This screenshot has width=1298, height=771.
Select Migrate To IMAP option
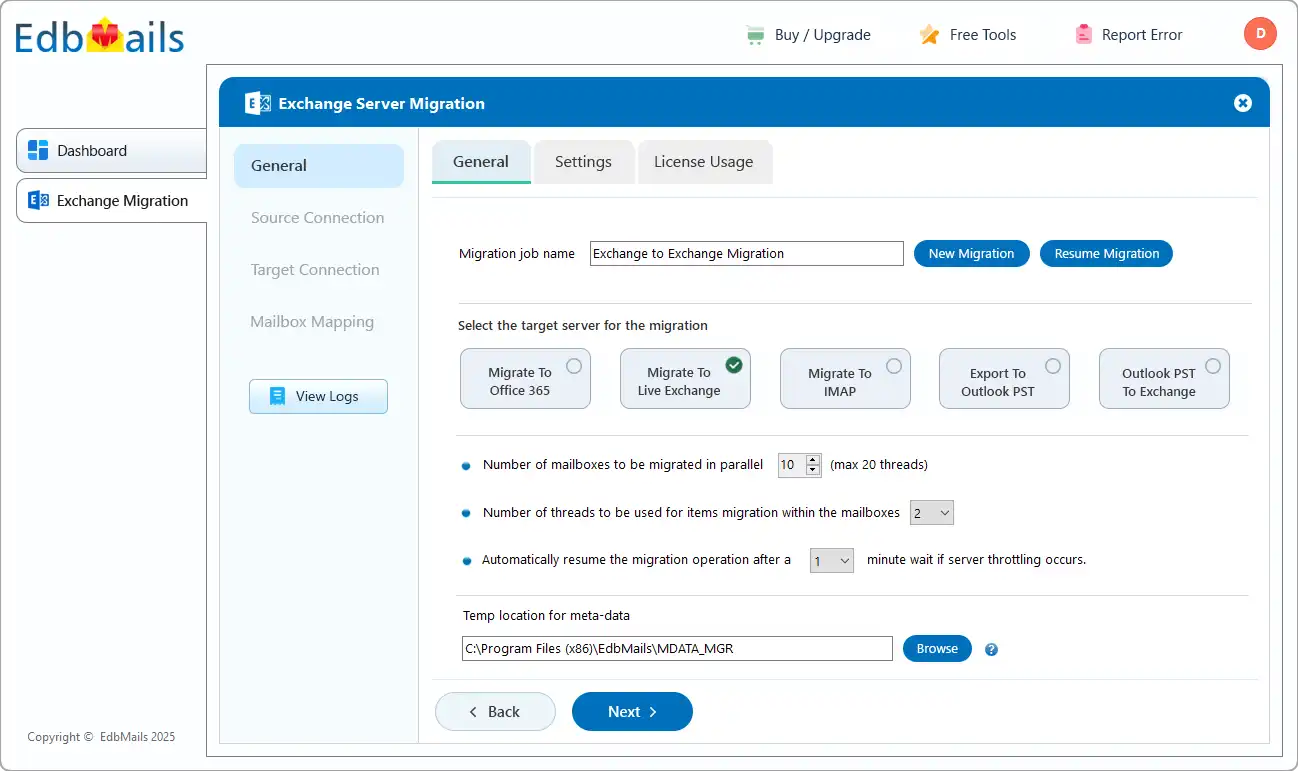pos(845,378)
